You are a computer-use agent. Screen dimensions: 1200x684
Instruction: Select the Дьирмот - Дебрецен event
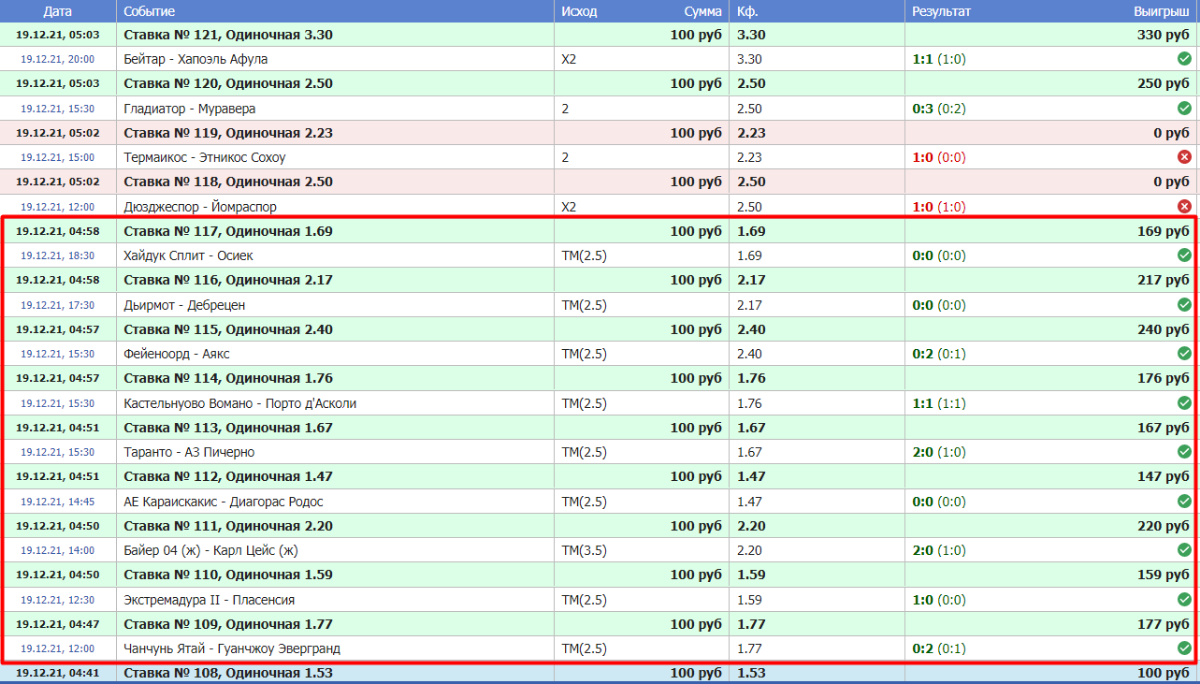(x=184, y=305)
